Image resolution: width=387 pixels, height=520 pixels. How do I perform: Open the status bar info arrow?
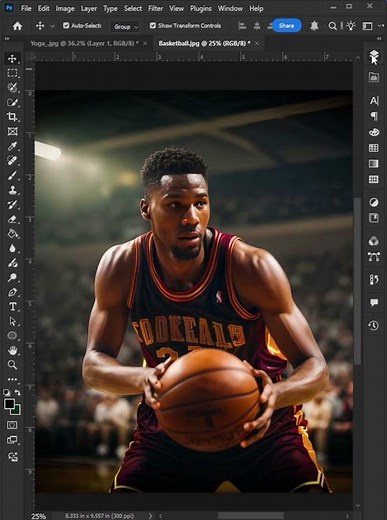pos(150,516)
